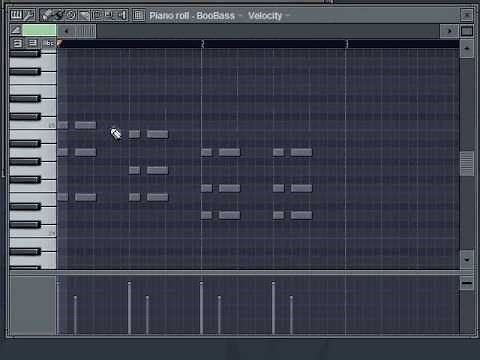Open the snap grid selector icon

point(138,15)
